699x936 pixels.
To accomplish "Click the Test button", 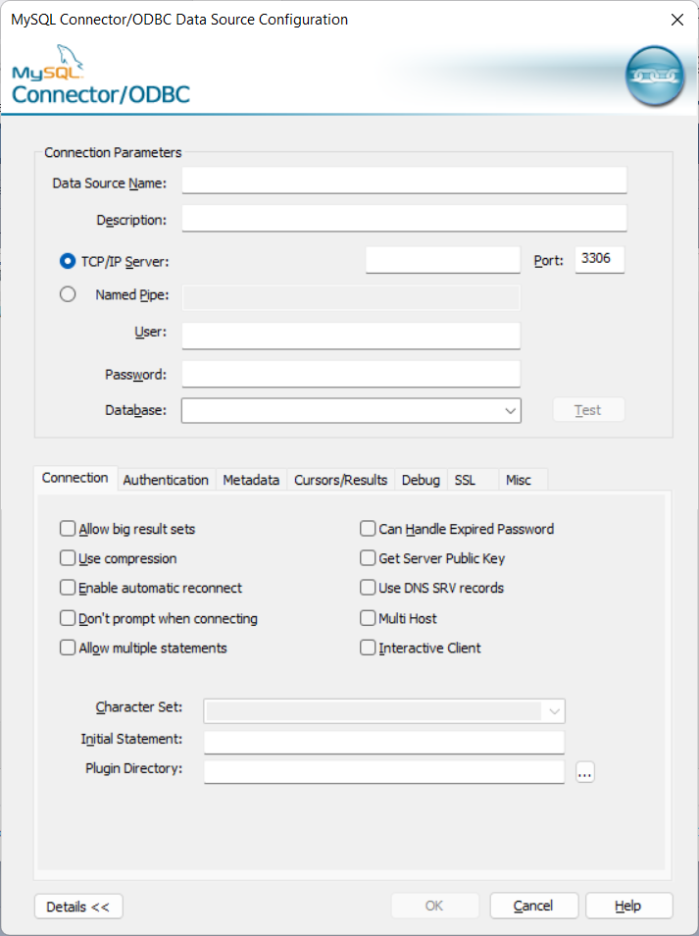I will point(588,409).
